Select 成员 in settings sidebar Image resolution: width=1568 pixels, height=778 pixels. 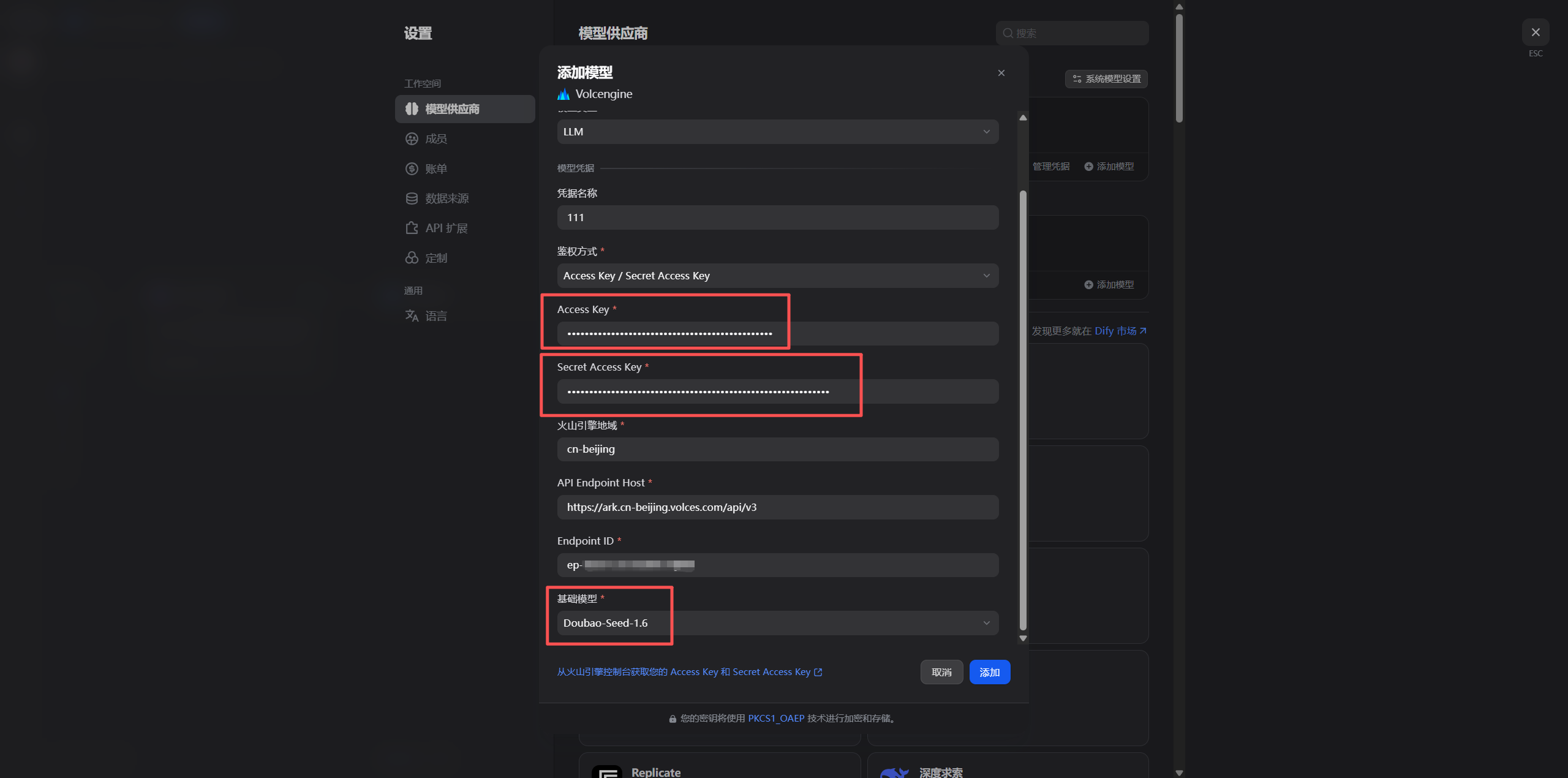[x=436, y=139]
